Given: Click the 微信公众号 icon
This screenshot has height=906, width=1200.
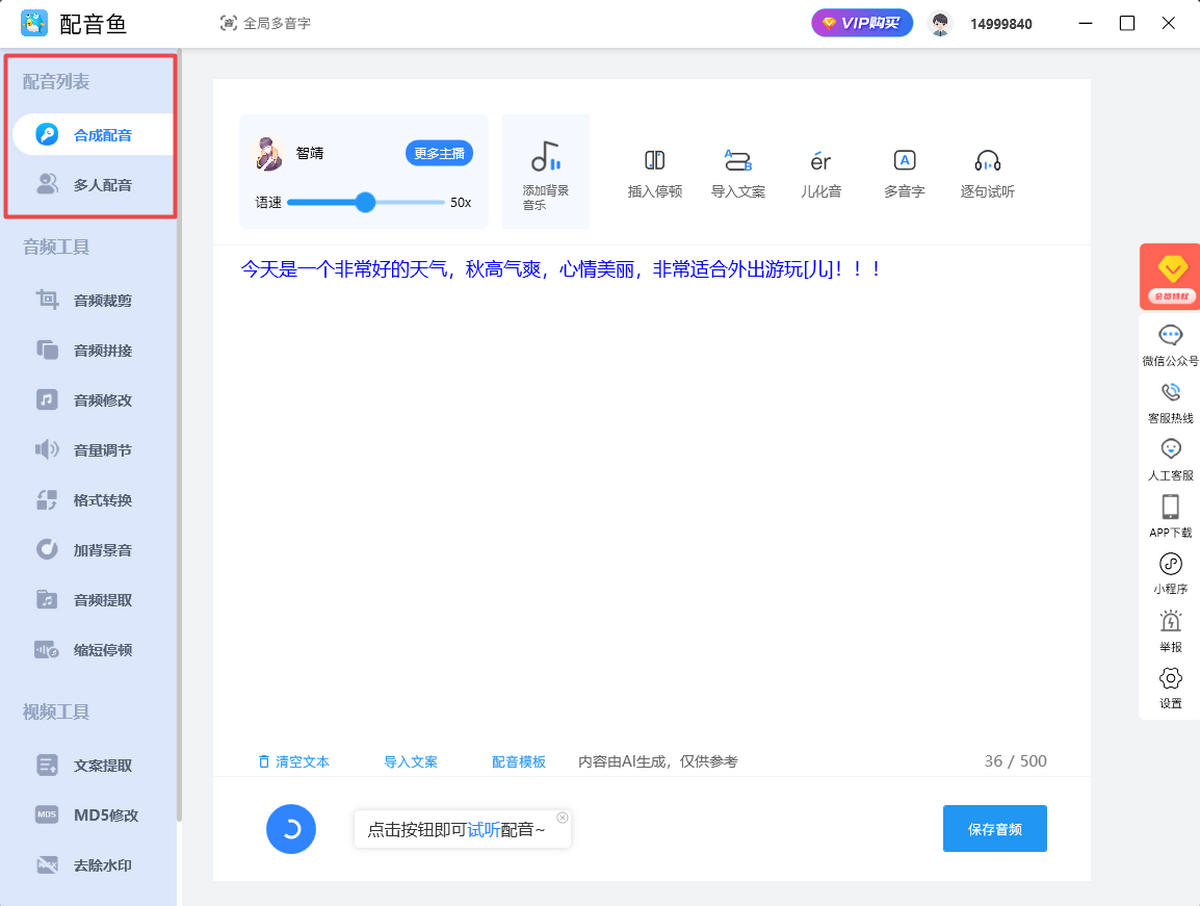Looking at the screenshot, I should click(1170, 336).
